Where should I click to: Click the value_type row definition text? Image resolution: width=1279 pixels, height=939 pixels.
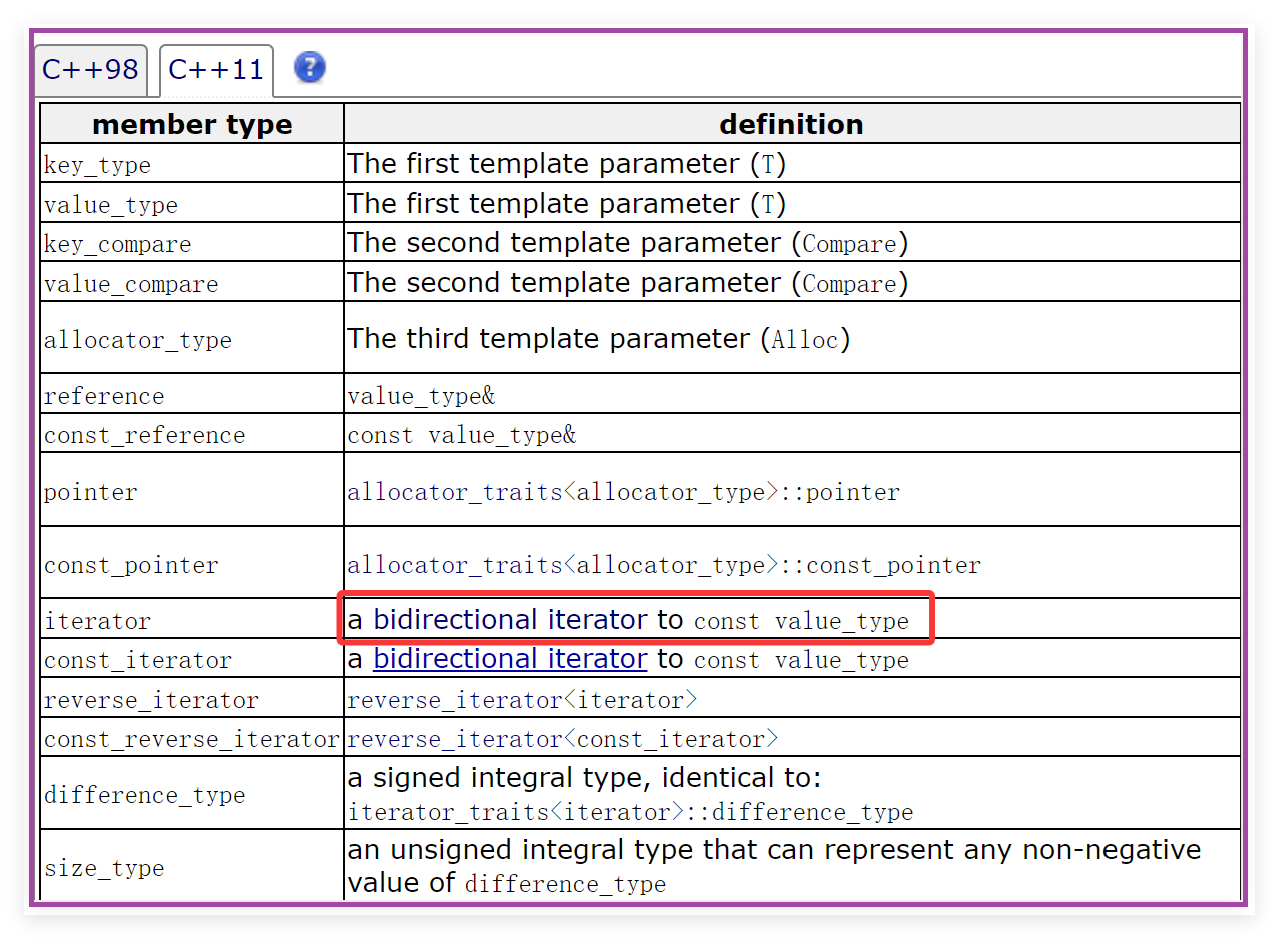[566, 203]
